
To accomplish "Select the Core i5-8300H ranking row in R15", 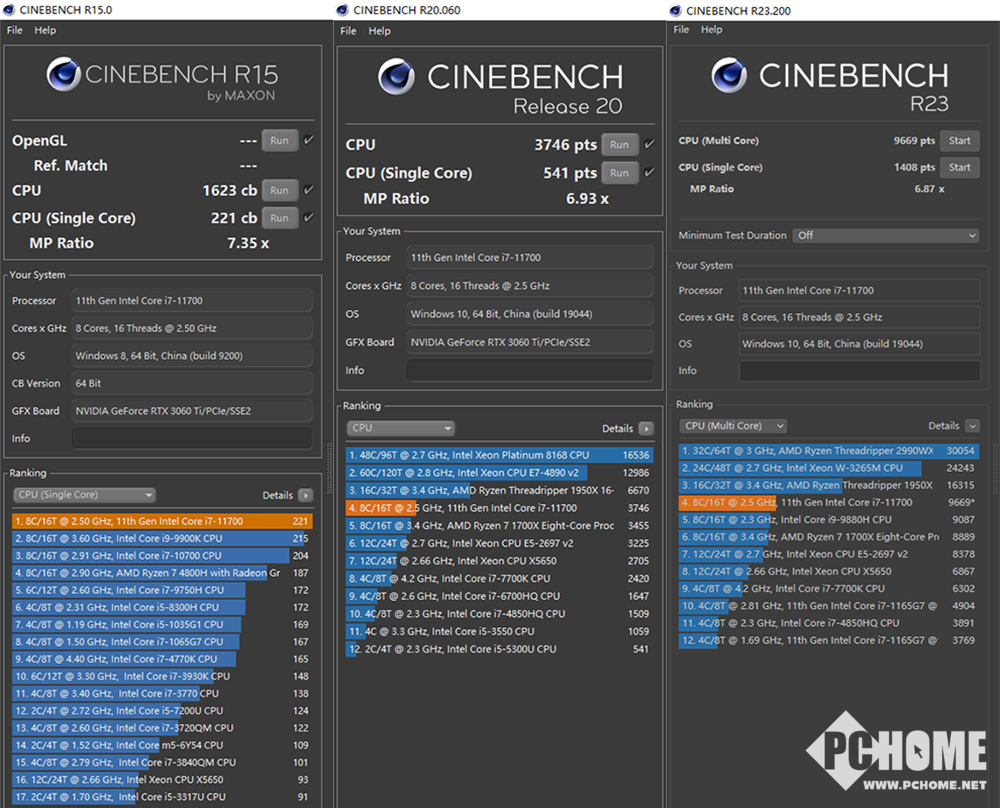I will tap(162, 607).
